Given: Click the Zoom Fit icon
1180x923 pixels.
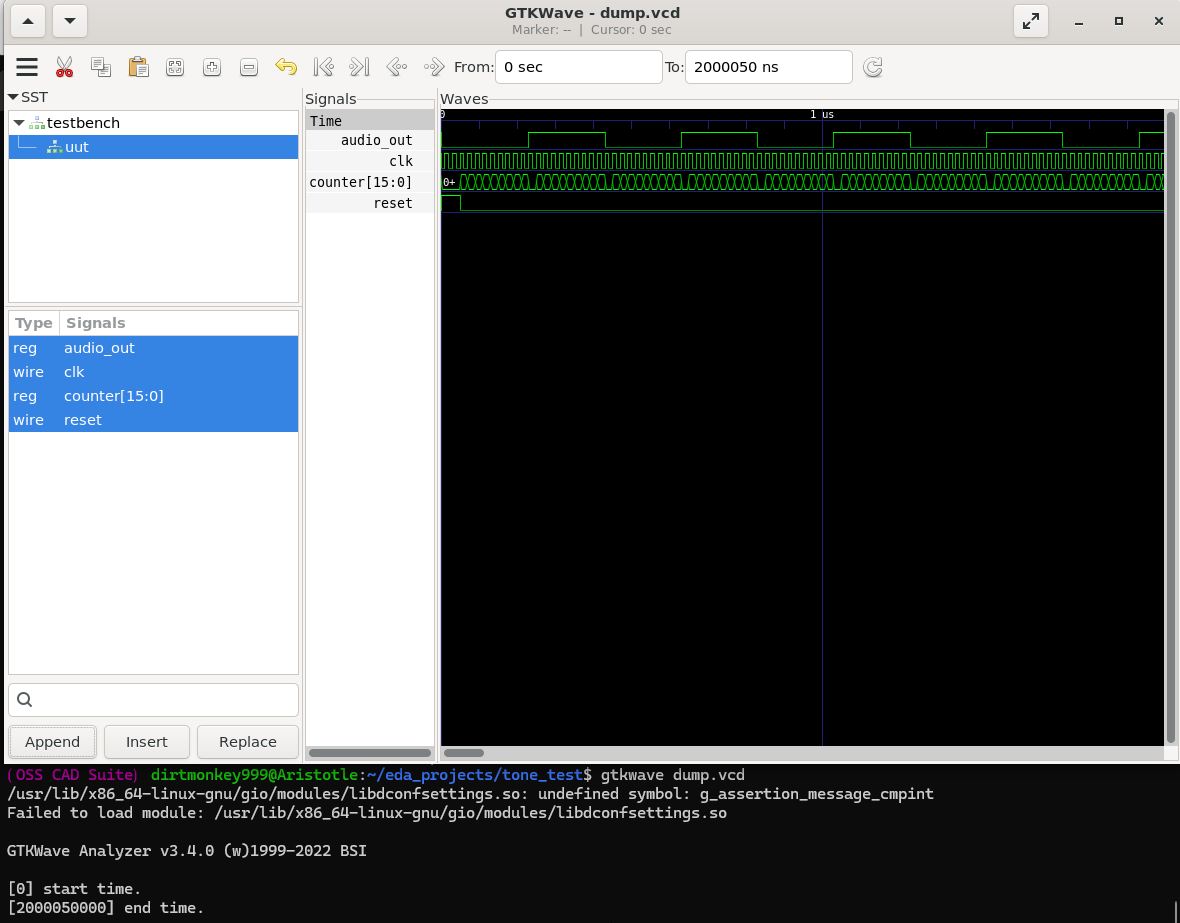Looking at the screenshot, I should pos(175,67).
